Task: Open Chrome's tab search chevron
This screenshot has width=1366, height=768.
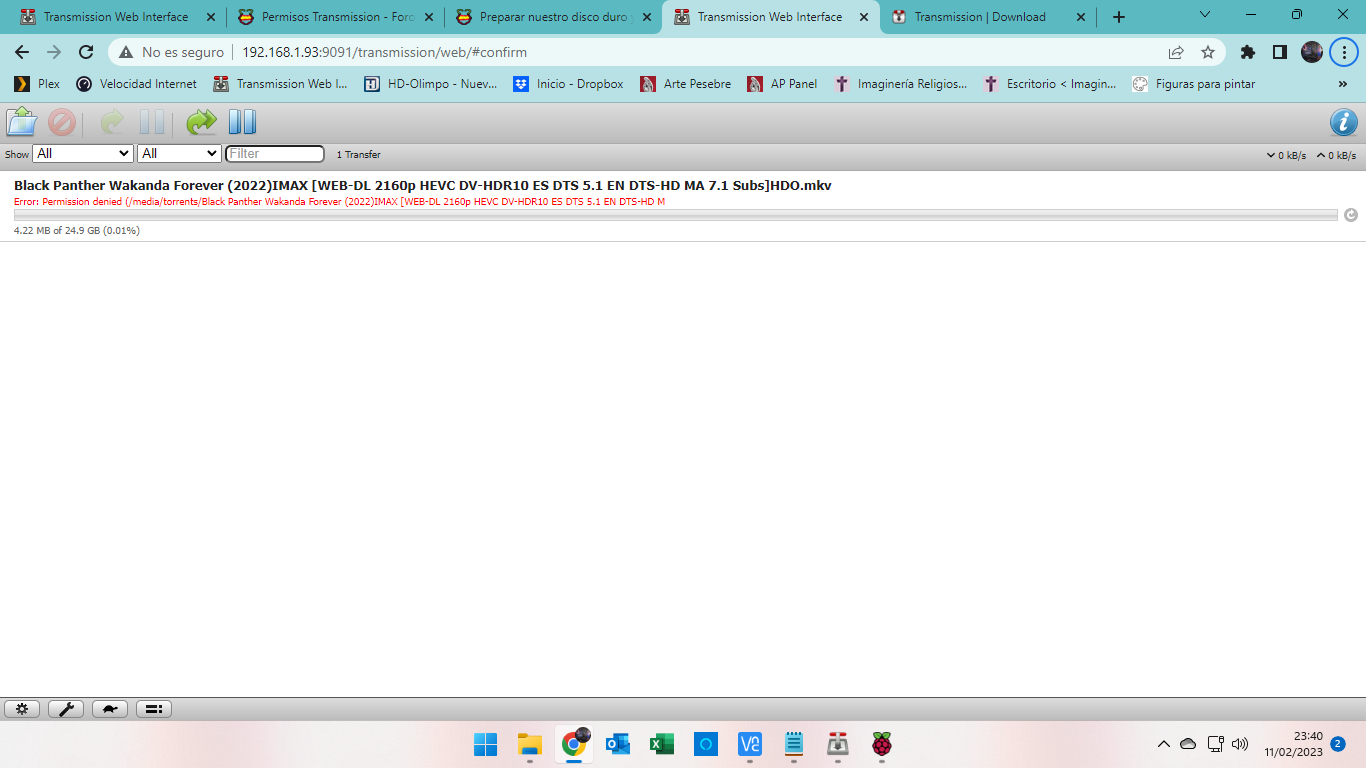Action: (1204, 16)
